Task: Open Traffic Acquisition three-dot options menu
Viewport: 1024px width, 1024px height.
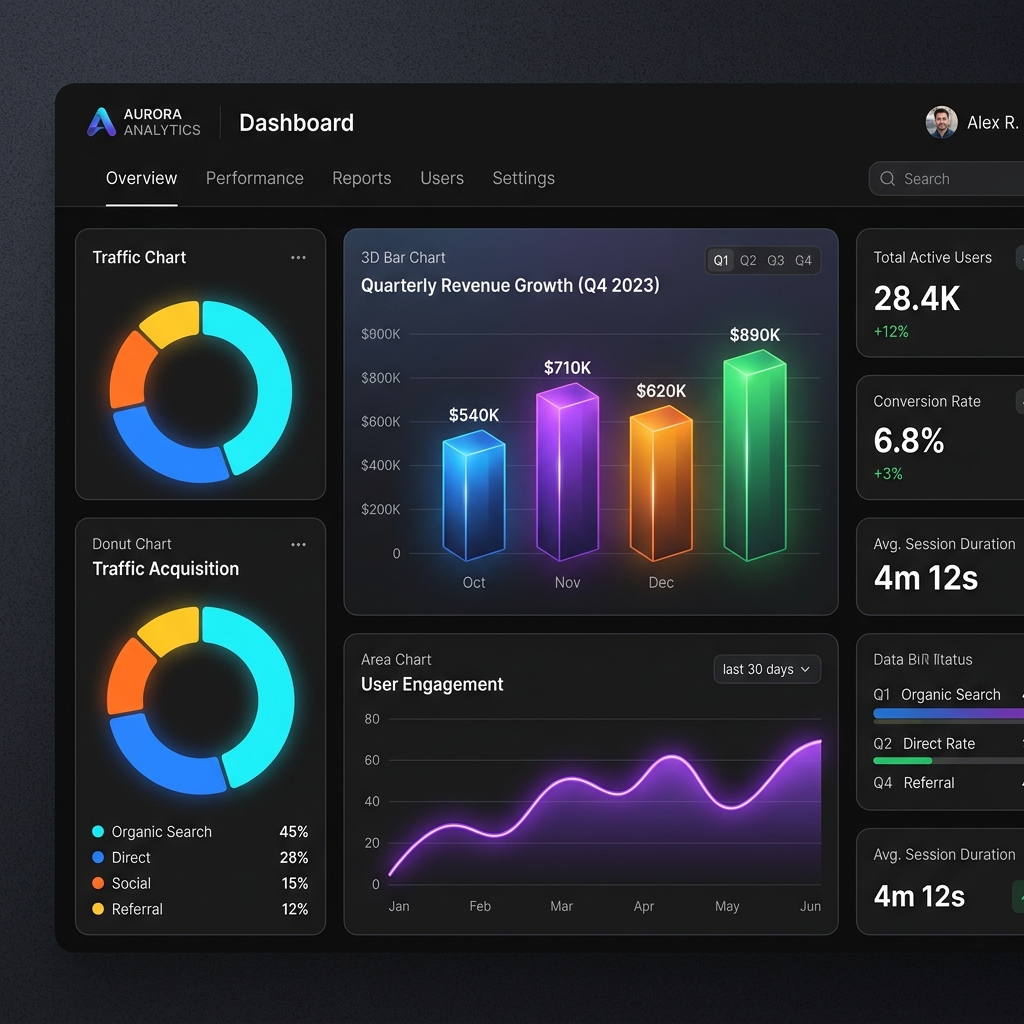Action: (298, 545)
